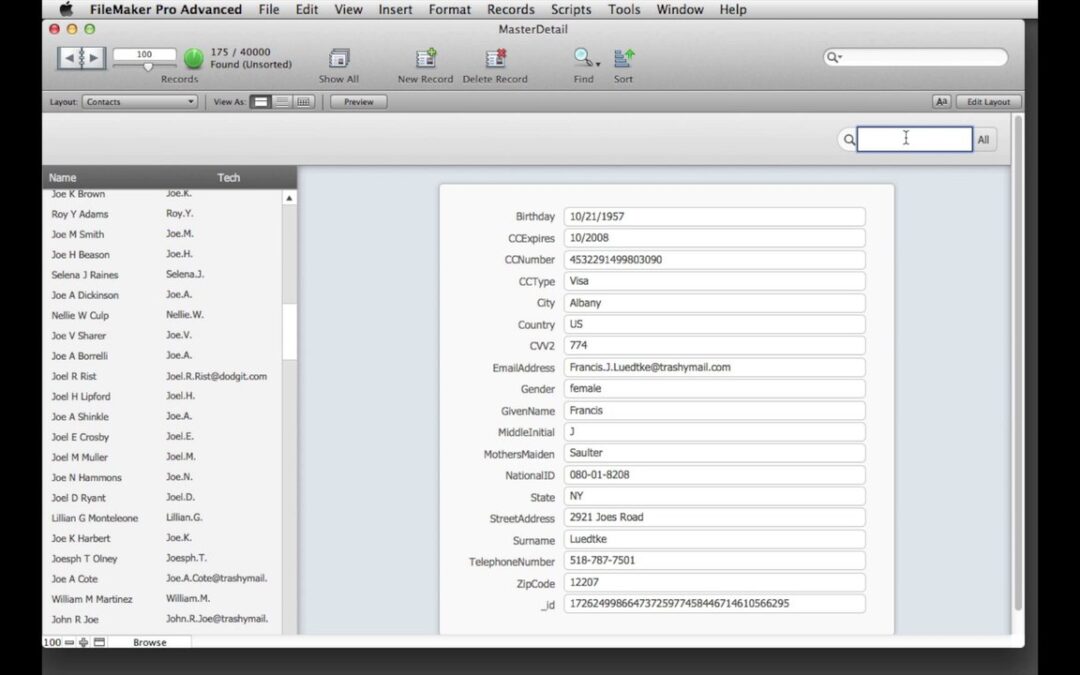Click the Sort icon

pyautogui.click(x=623, y=58)
